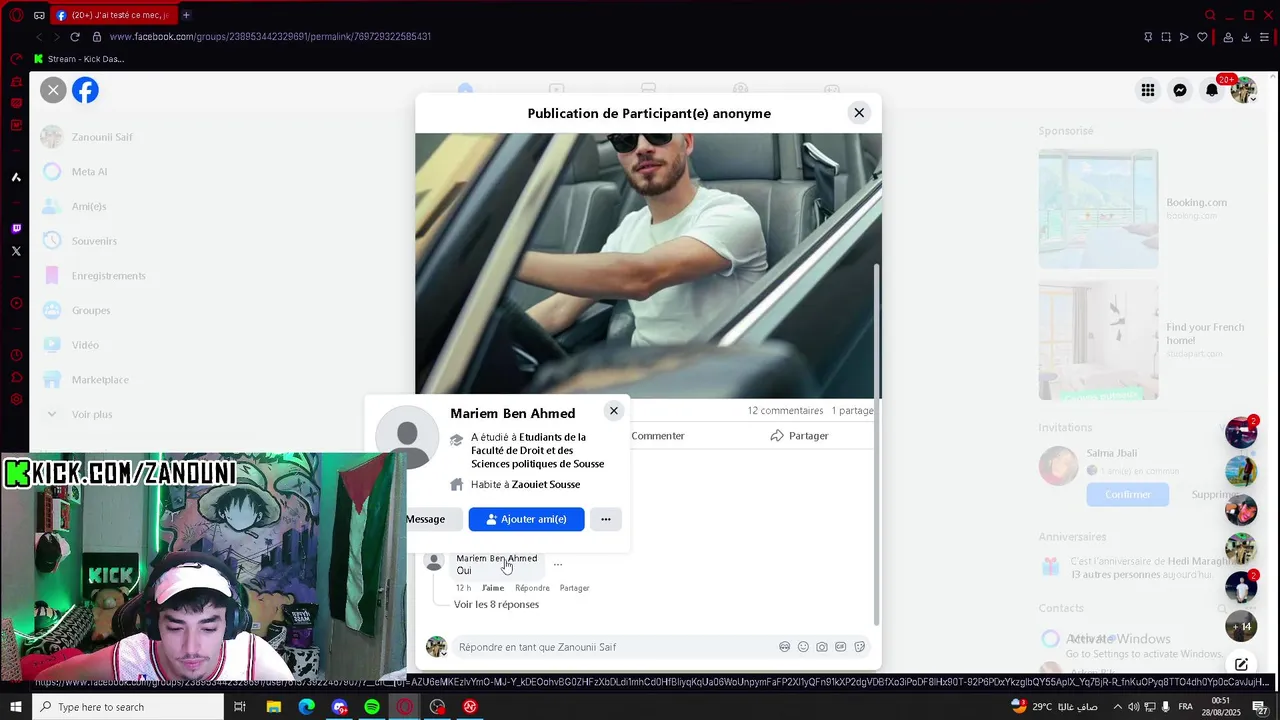The height and width of the screenshot is (720, 1280).
Task: Open Messenger from the top bar
Action: coord(1180,90)
